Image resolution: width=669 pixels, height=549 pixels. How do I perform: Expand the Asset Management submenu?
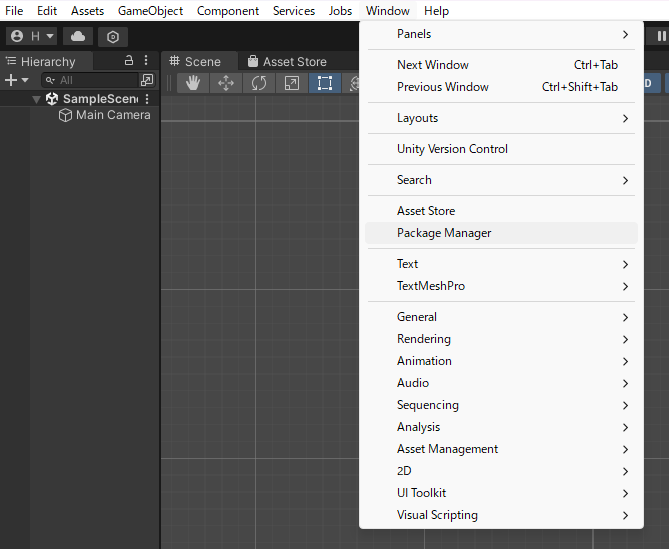click(x=501, y=449)
